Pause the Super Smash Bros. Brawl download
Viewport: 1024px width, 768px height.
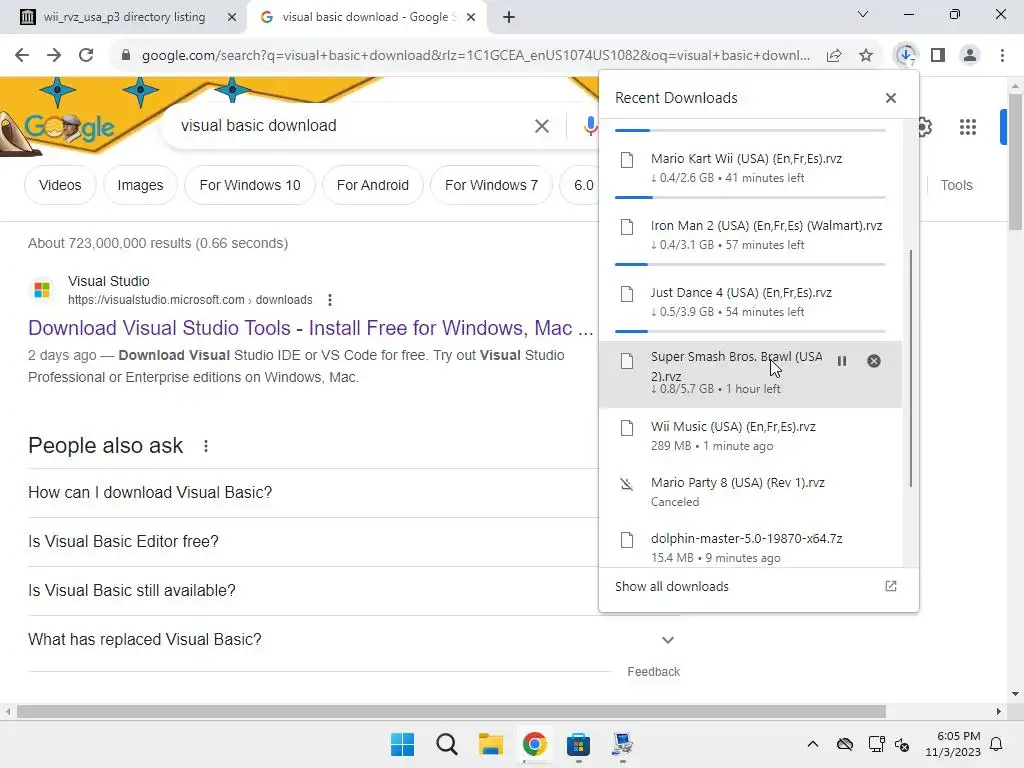tap(842, 361)
